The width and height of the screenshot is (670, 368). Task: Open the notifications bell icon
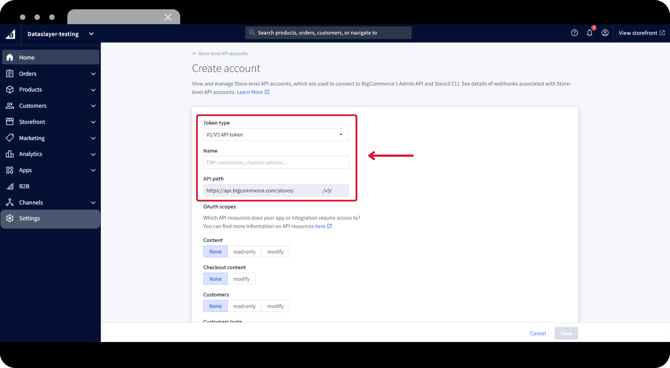coord(590,32)
